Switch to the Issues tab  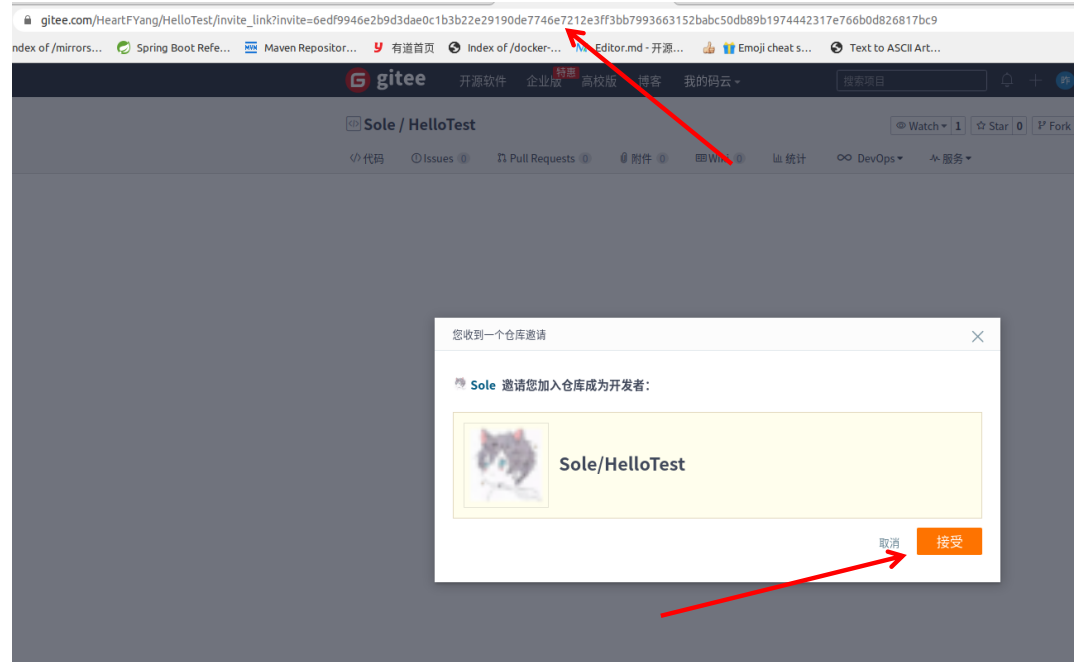[x=436, y=157]
